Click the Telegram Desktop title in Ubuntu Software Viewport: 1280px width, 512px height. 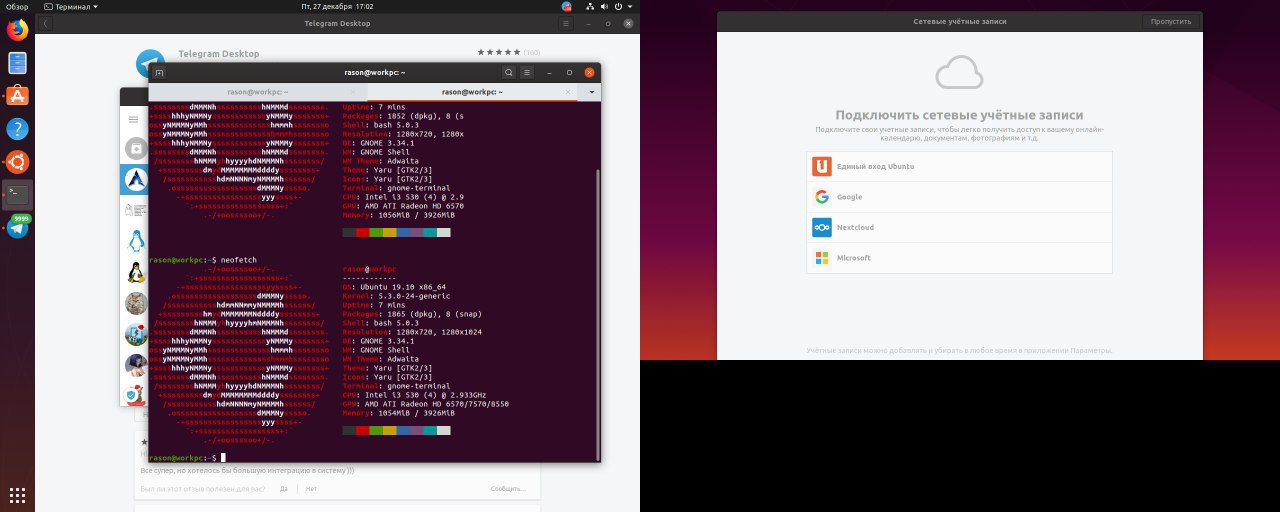(x=218, y=54)
